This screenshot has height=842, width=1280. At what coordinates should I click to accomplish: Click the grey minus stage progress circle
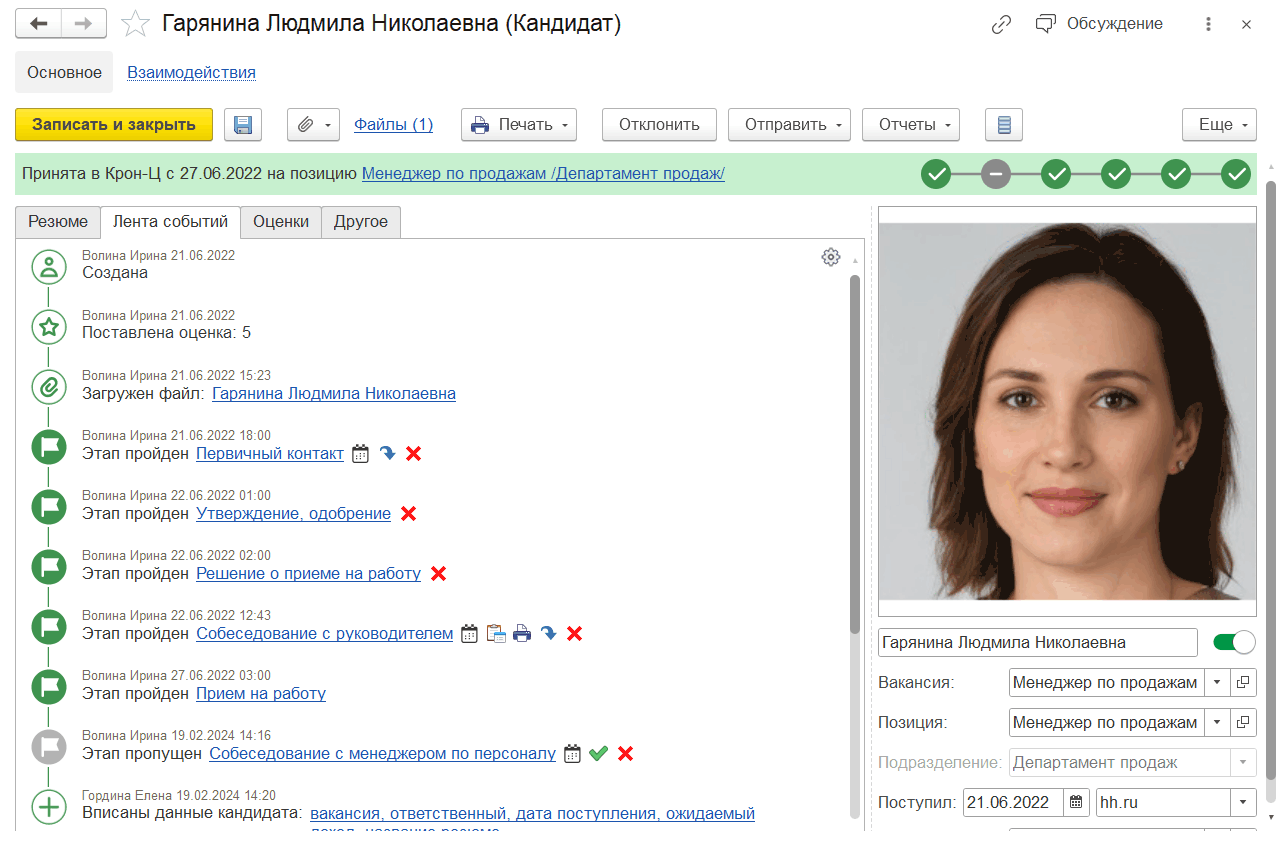[995, 174]
